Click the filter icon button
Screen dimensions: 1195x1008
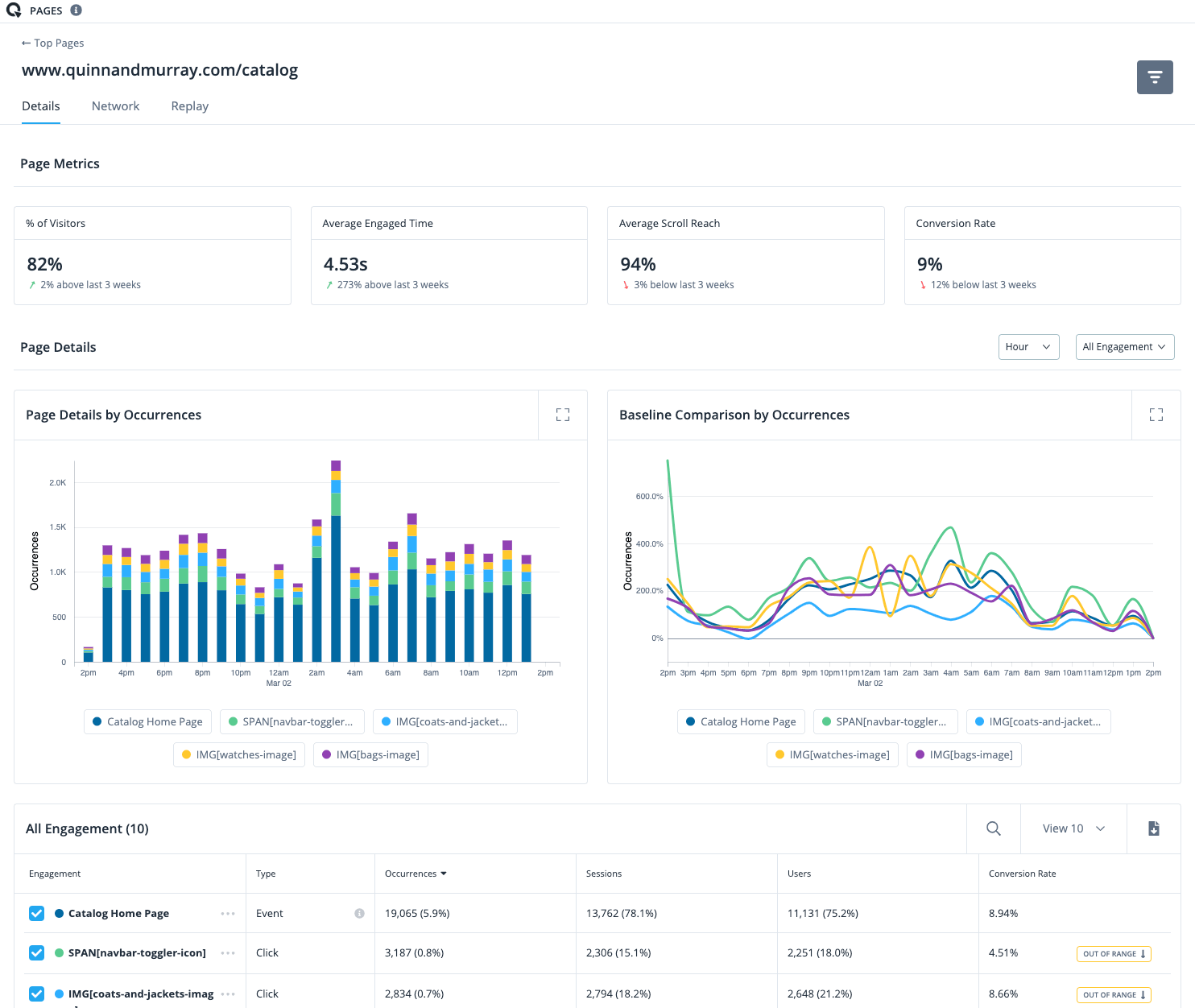pyautogui.click(x=1155, y=77)
